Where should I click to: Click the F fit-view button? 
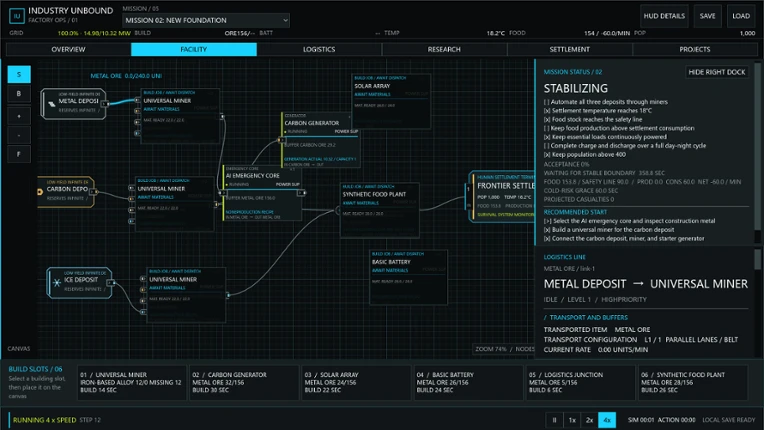click(19, 154)
